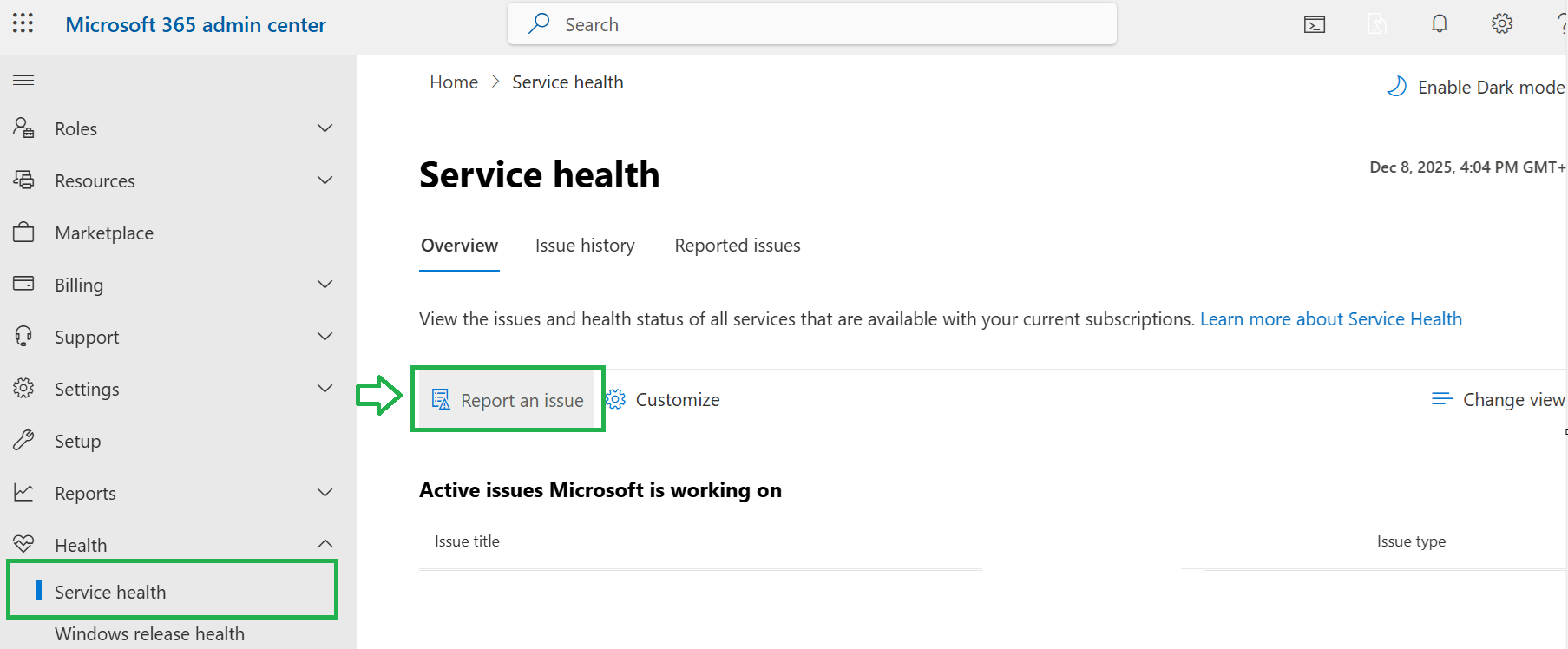Click the document icon beside Cloud Shell
Viewport: 1568px width, 649px height.
pyautogui.click(x=1377, y=24)
